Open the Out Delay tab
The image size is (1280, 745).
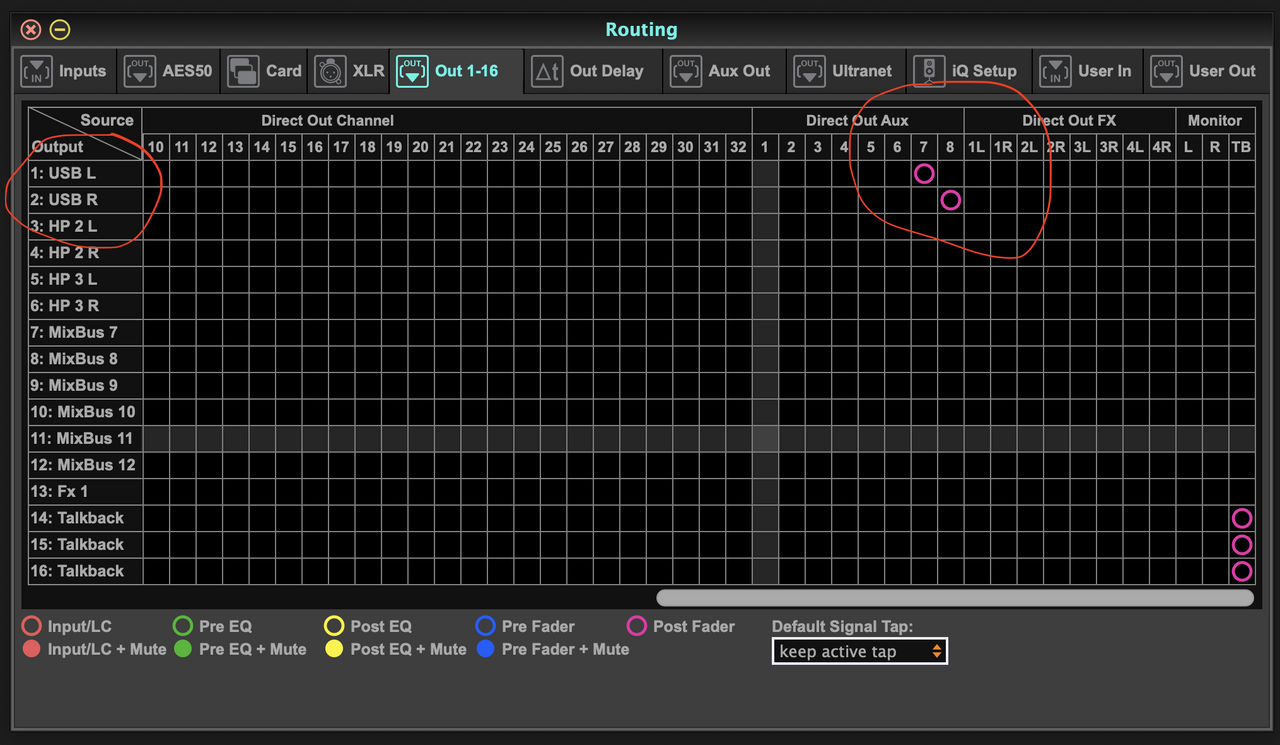pyautogui.click(x=594, y=71)
